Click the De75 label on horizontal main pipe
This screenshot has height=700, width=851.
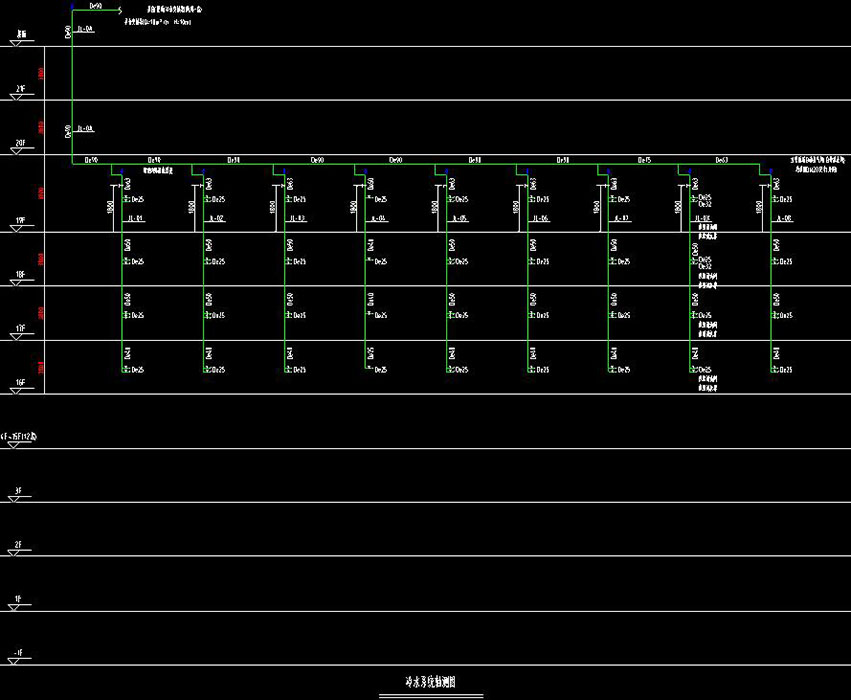644,160
